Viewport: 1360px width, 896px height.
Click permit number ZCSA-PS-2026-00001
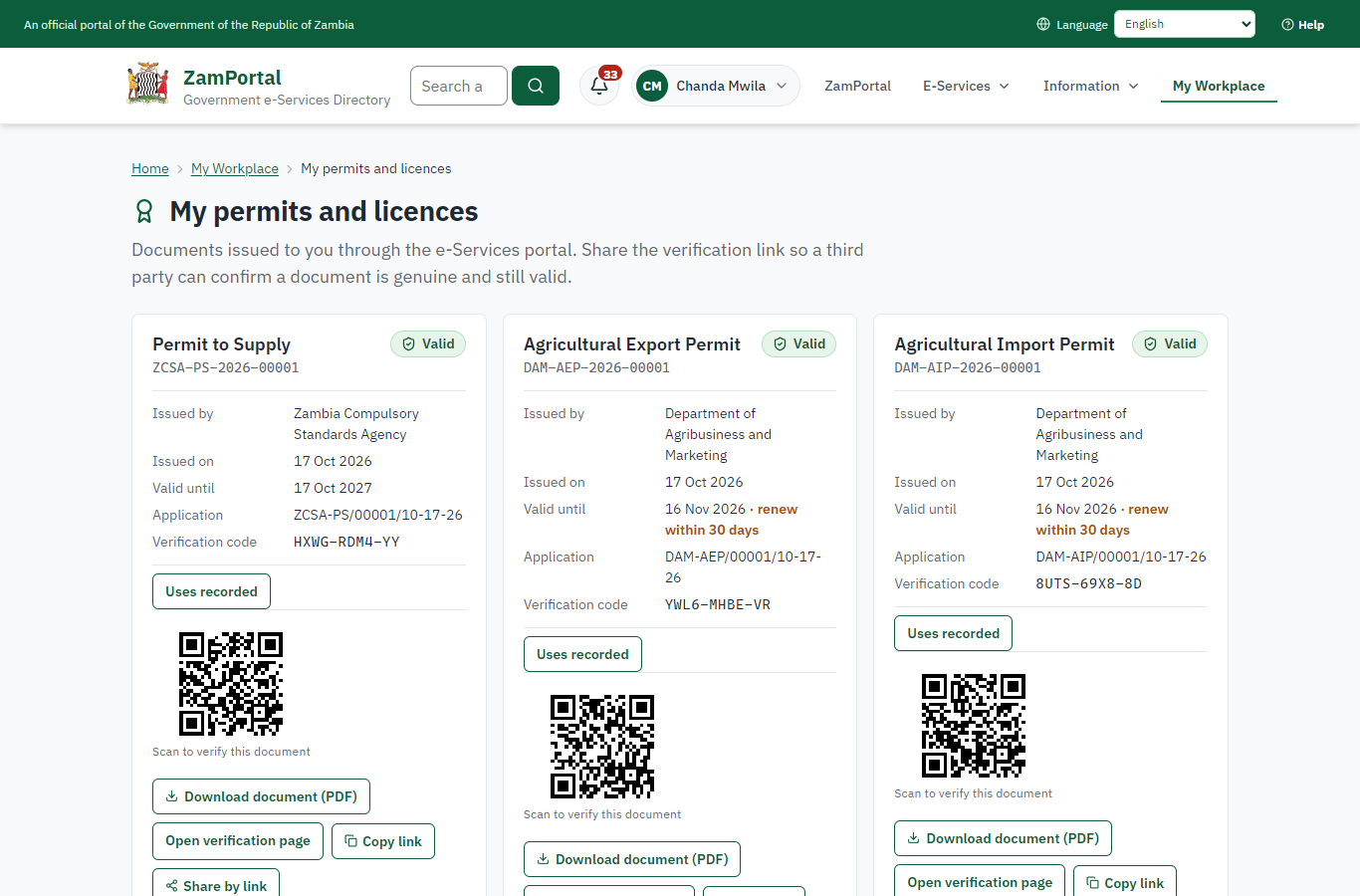pos(226,367)
